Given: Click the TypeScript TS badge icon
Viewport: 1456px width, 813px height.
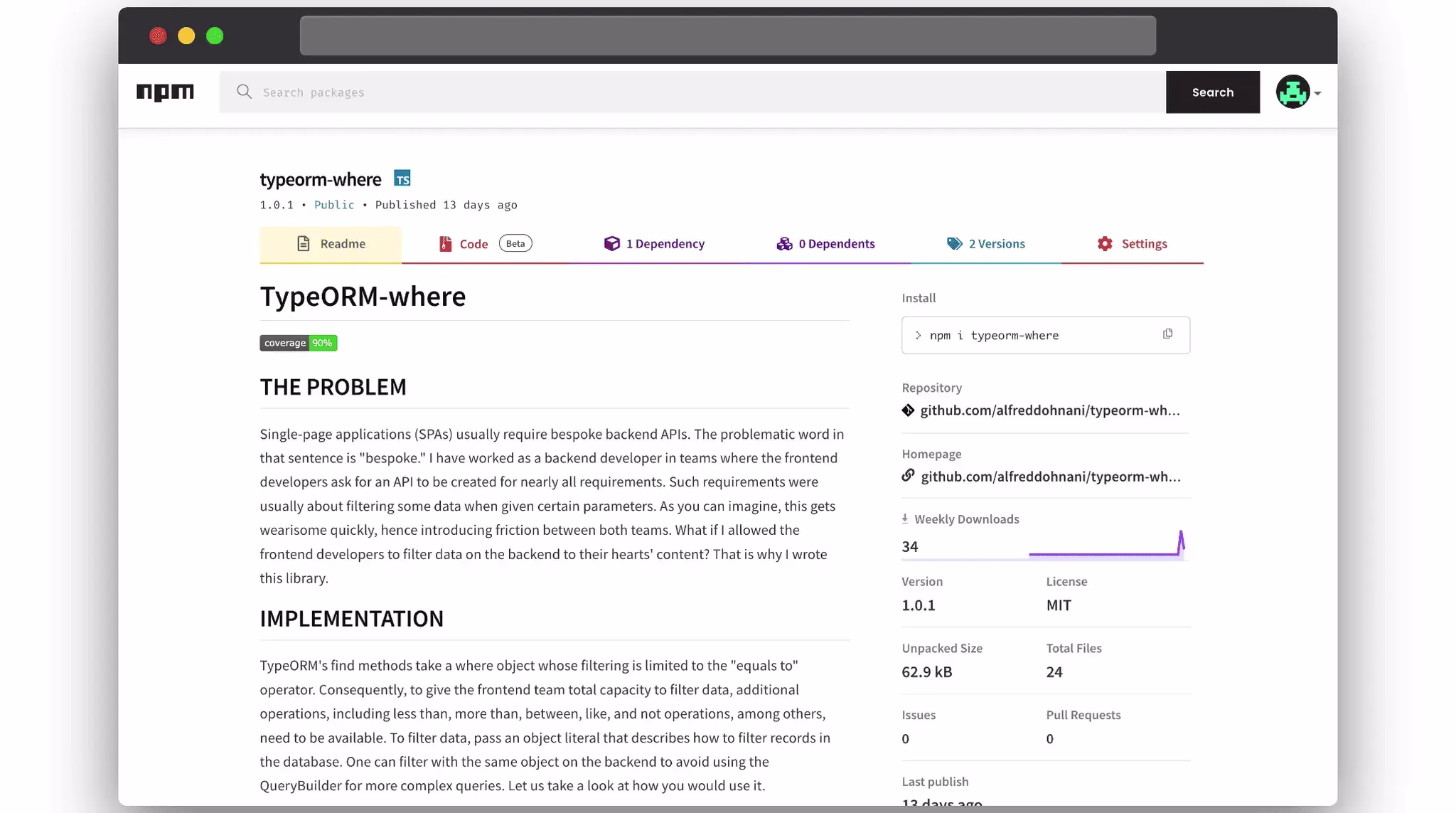Looking at the screenshot, I should tap(402, 179).
